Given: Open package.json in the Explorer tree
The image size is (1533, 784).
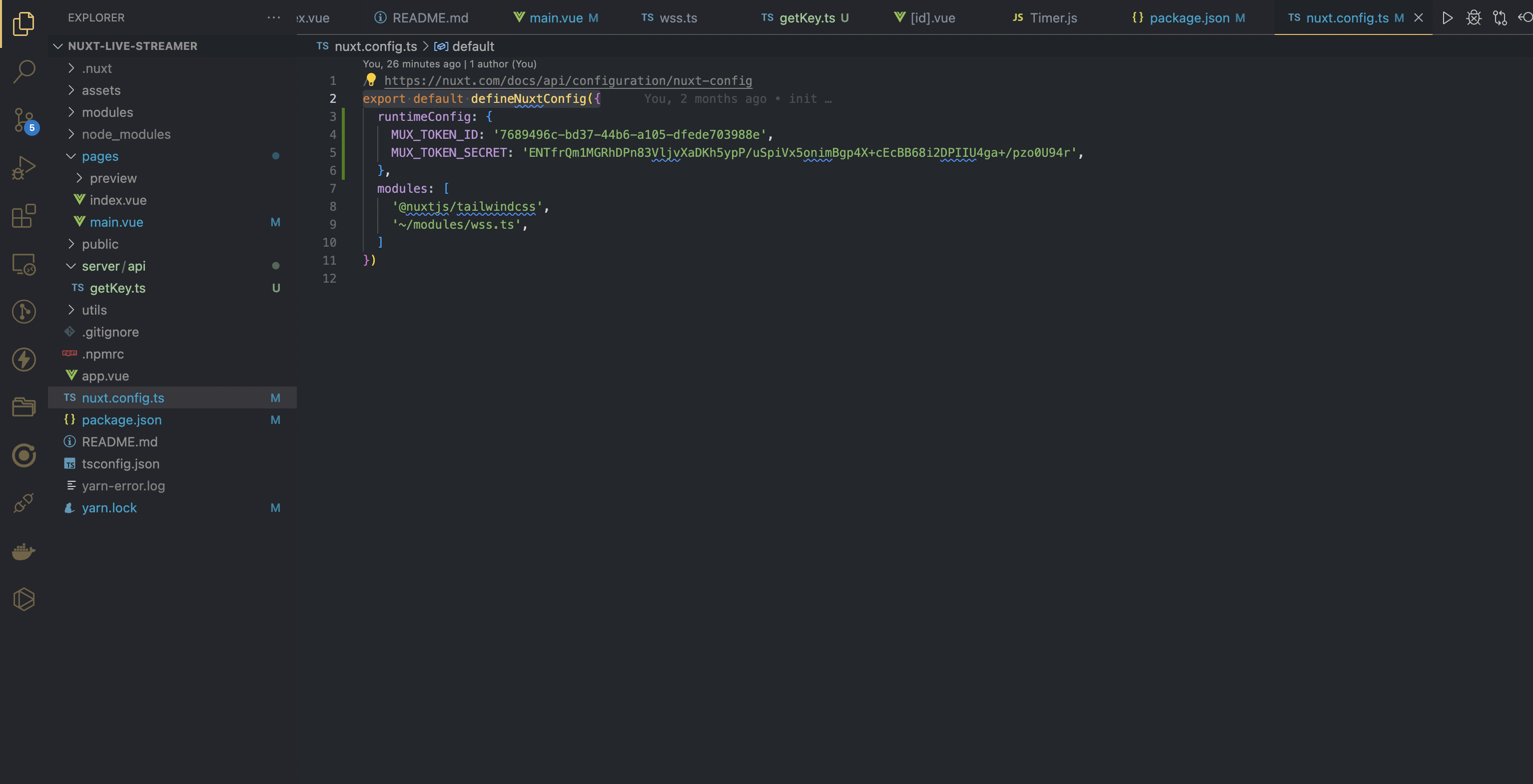Looking at the screenshot, I should pyautogui.click(x=171, y=420).
